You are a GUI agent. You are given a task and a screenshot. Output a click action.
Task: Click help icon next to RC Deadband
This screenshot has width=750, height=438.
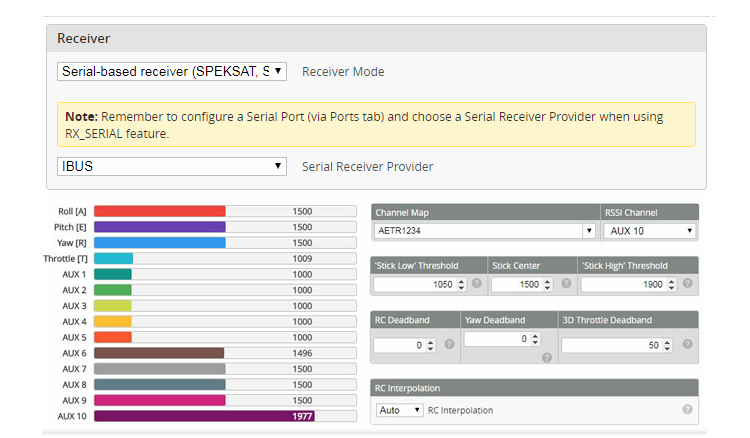pos(449,344)
